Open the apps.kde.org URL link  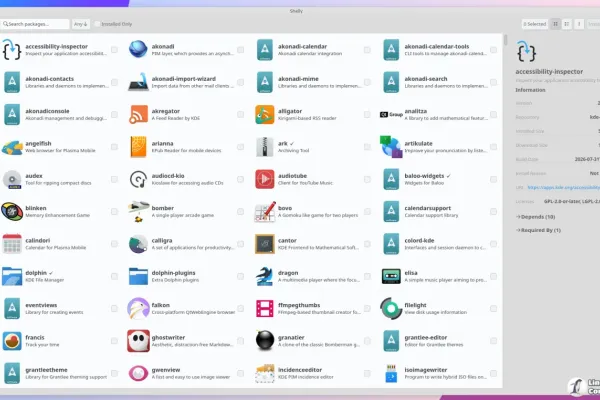coord(563,188)
